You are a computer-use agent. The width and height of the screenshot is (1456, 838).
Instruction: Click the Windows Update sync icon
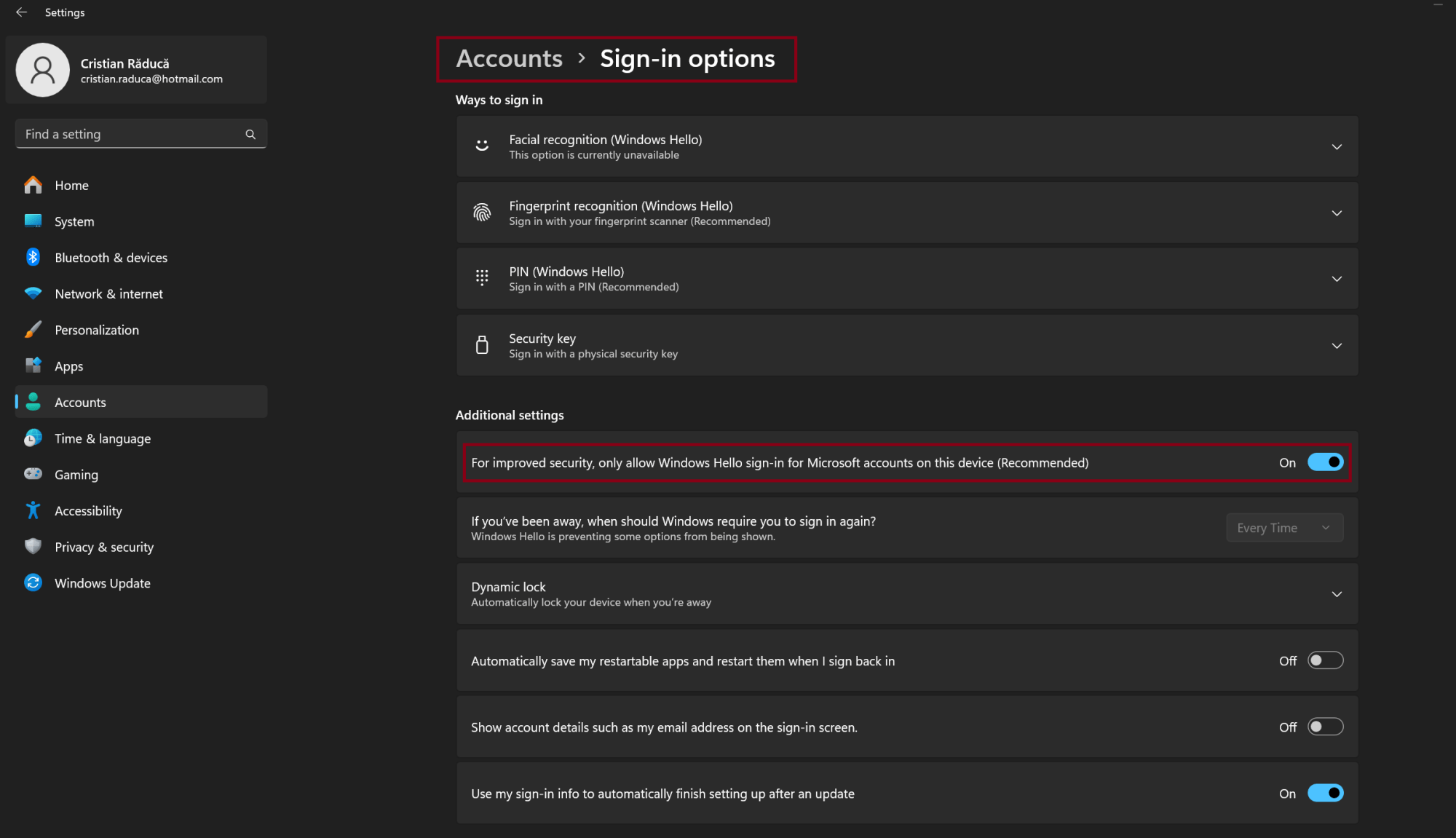pos(33,583)
